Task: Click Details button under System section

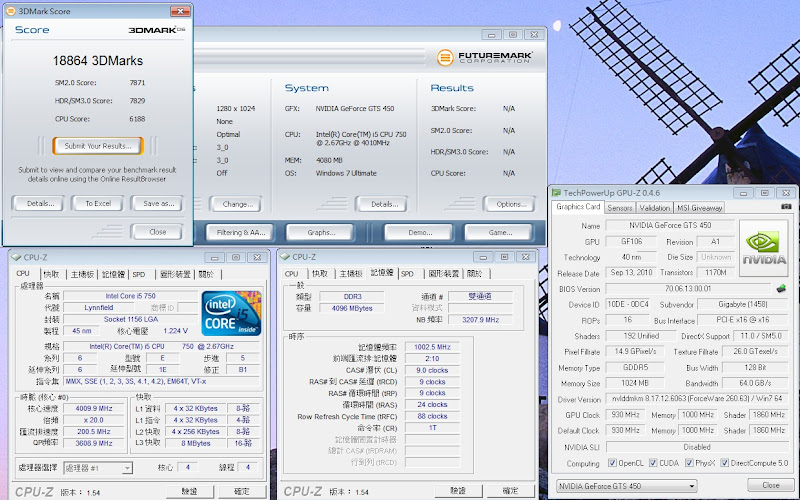Action: [382, 204]
